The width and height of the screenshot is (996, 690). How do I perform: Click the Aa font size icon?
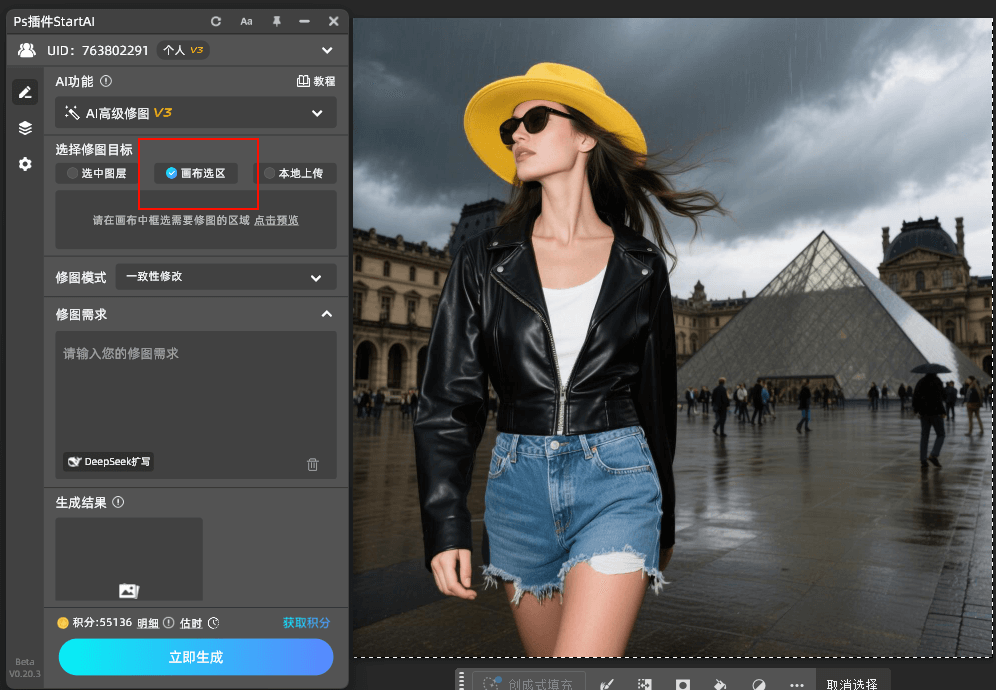246,21
